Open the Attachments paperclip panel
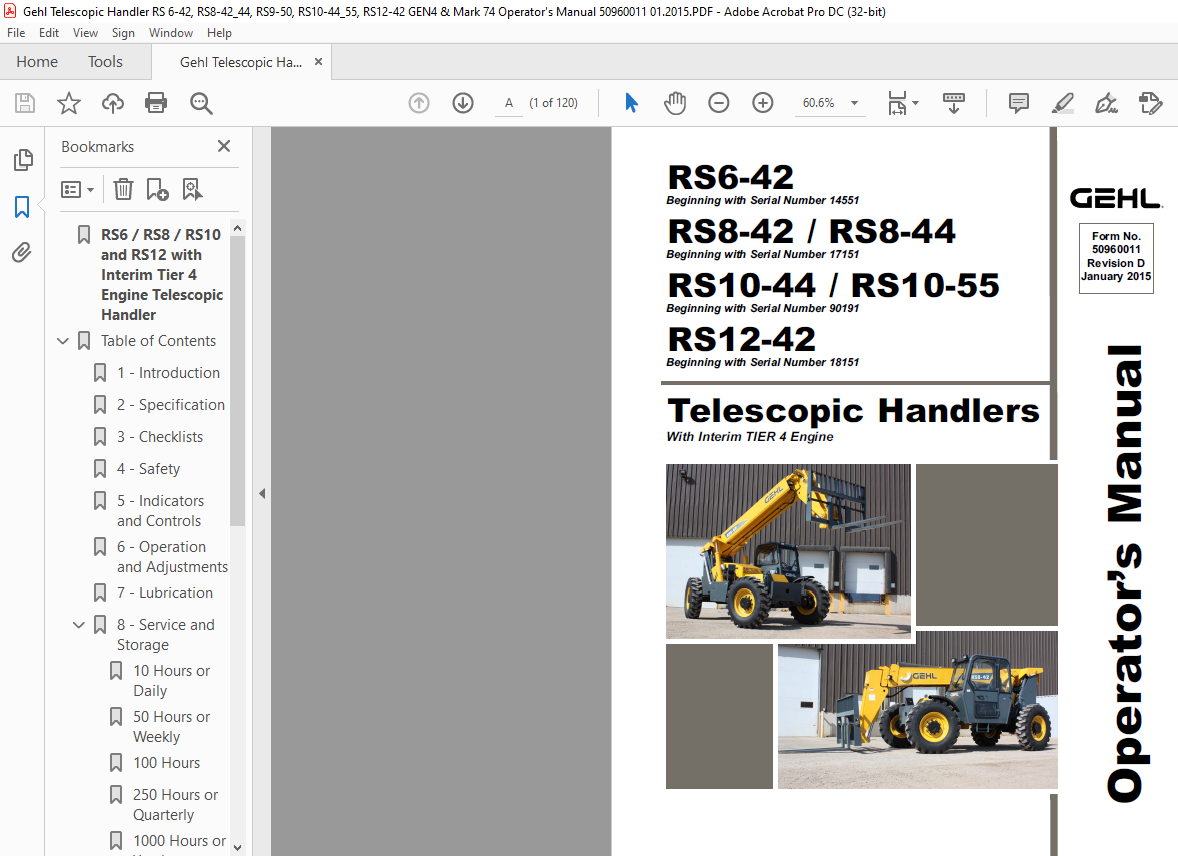 [x=22, y=253]
